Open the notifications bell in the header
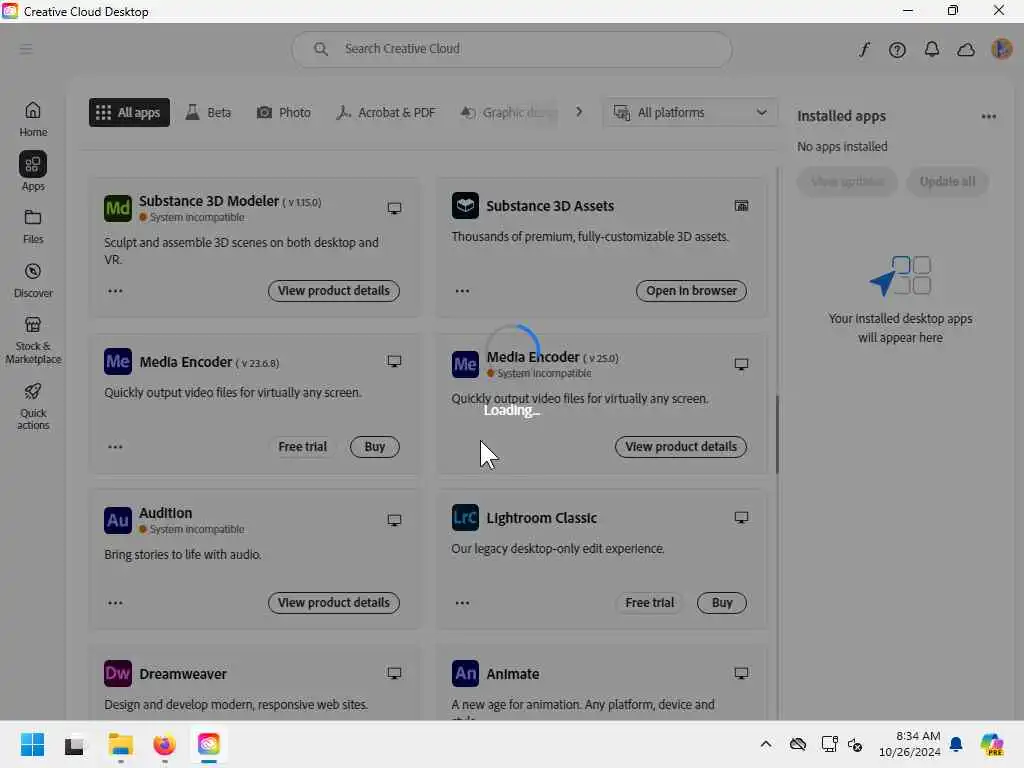Image resolution: width=1024 pixels, height=768 pixels. (932, 50)
